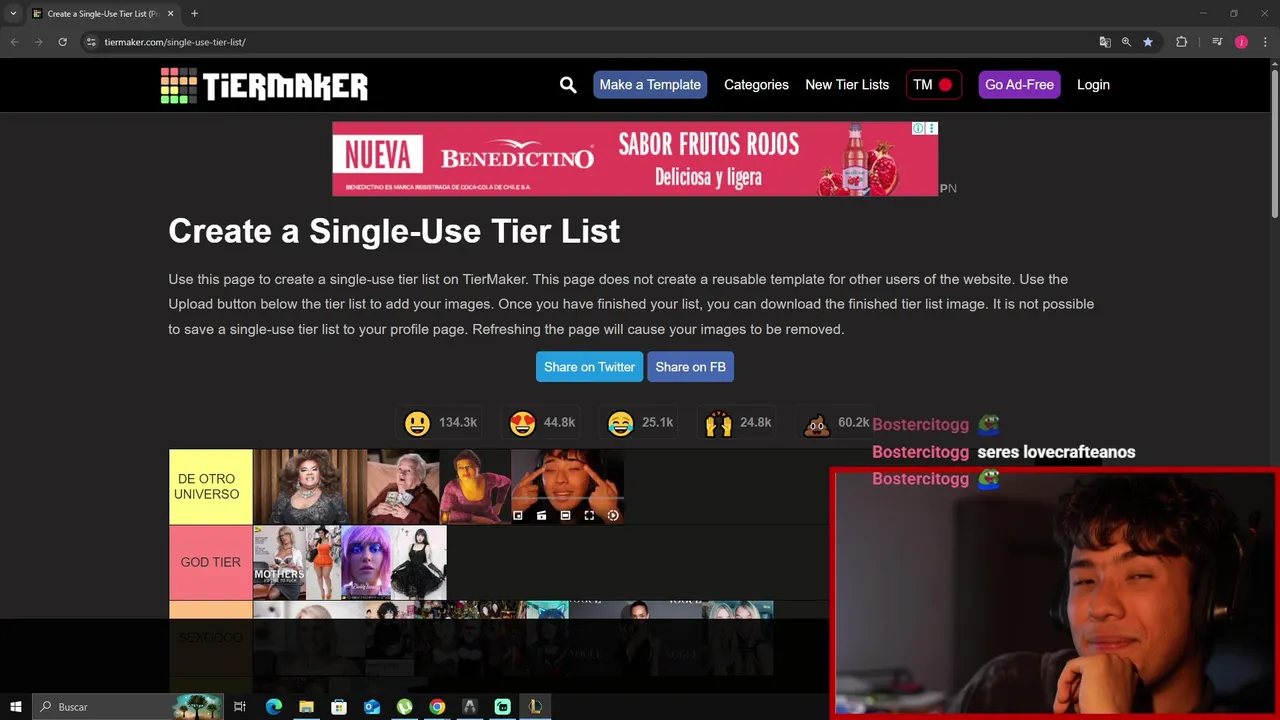Click the TM red-dot button
The width and height of the screenshot is (1280, 720).
(934, 85)
